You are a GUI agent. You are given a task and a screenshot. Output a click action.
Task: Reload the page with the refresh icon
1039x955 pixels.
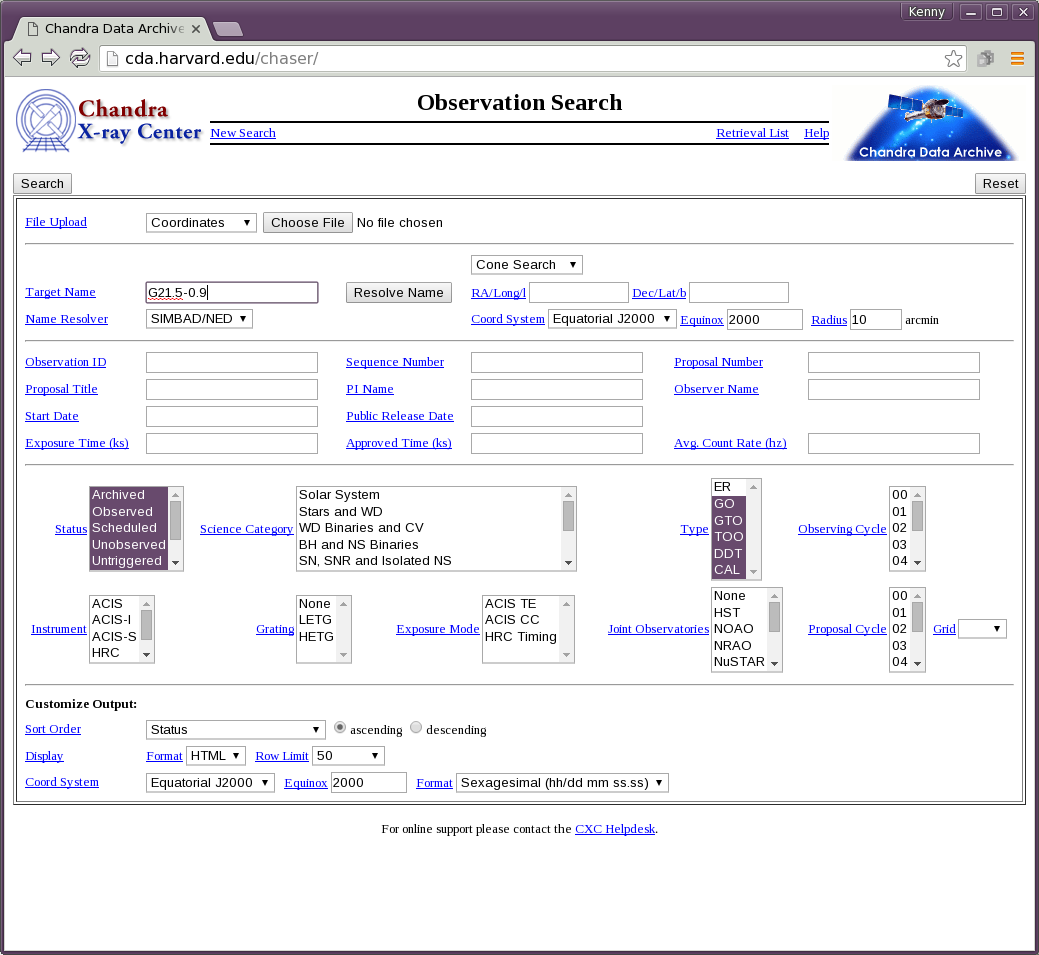[x=79, y=58]
